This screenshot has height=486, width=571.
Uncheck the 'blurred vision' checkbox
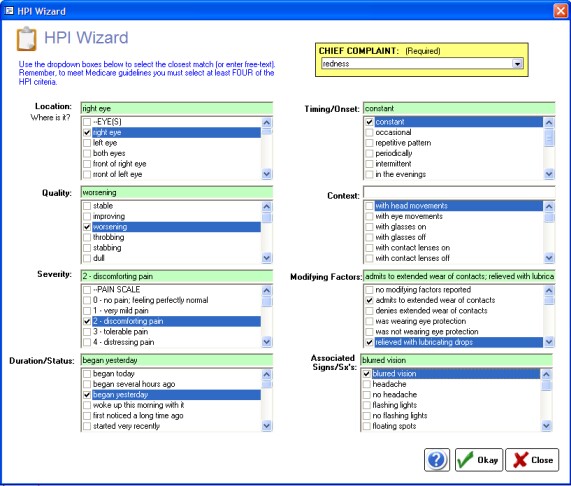[367, 374]
